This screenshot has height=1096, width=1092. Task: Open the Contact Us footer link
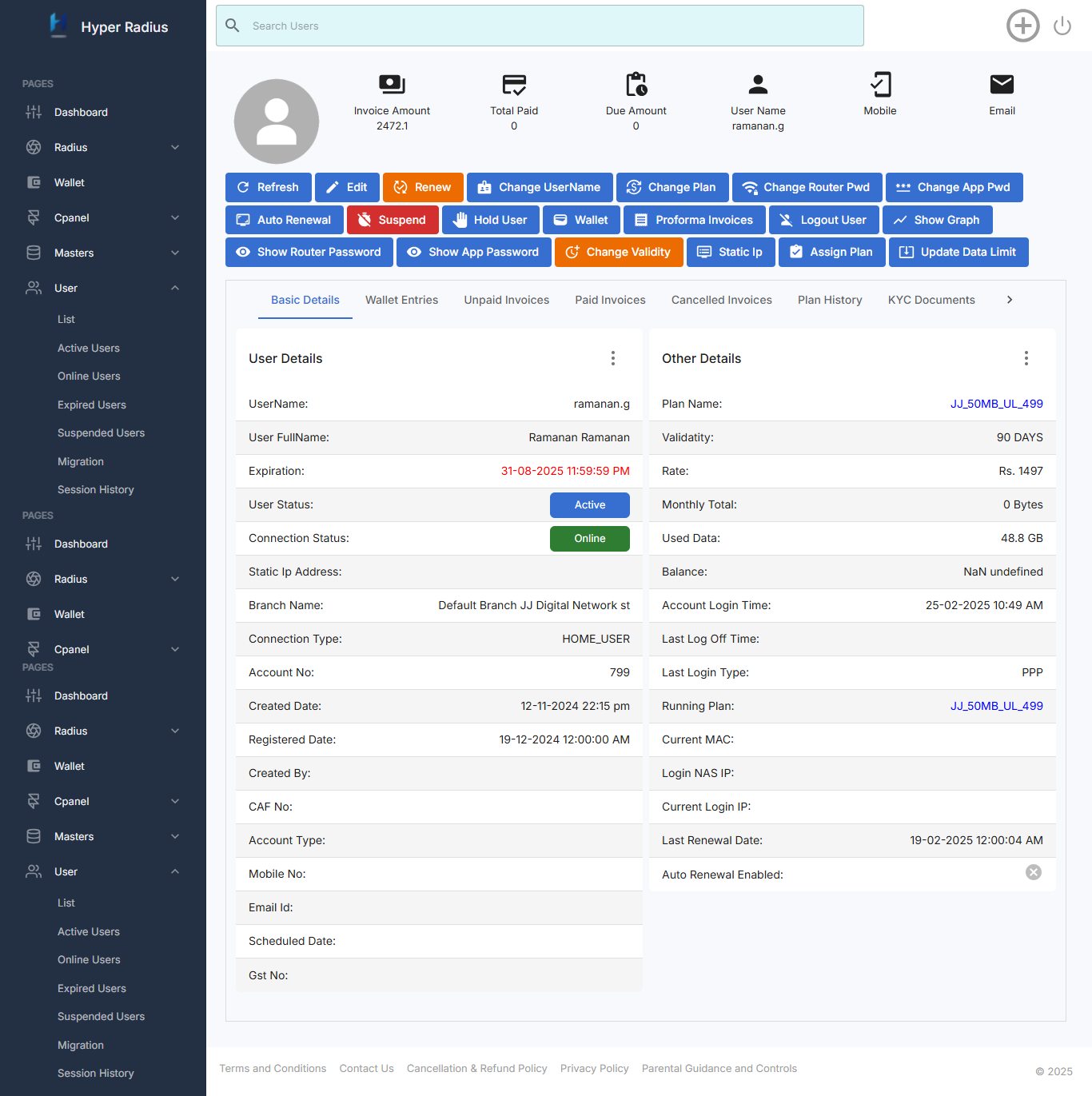click(367, 1069)
